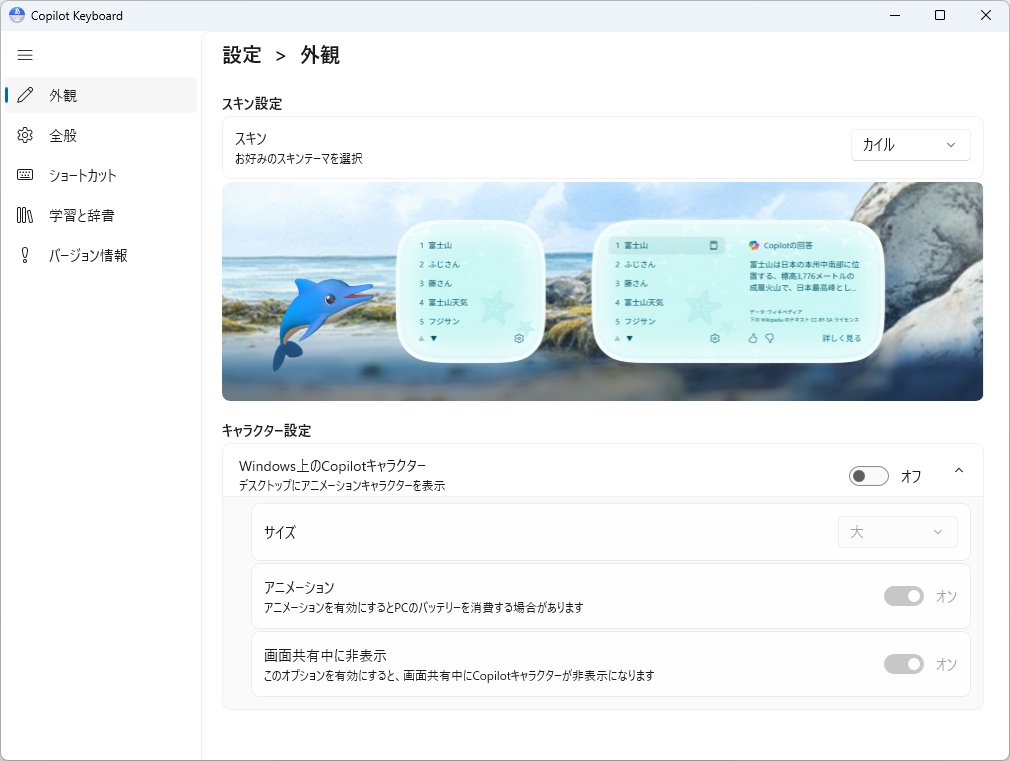The image size is (1010, 761).
Task: Minimize the Copilot Keyboard window
Action: pos(895,15)
